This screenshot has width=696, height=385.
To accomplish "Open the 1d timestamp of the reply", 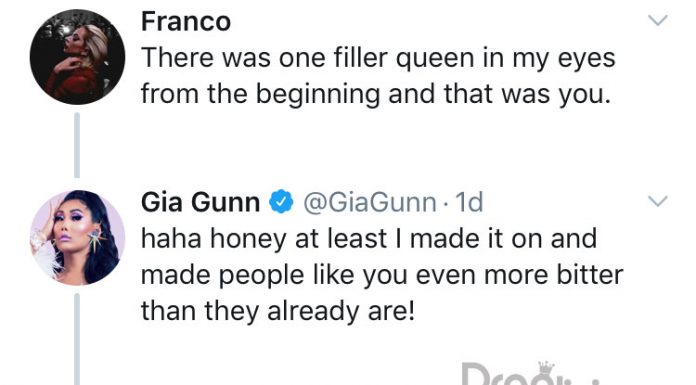I will [469, 202].
